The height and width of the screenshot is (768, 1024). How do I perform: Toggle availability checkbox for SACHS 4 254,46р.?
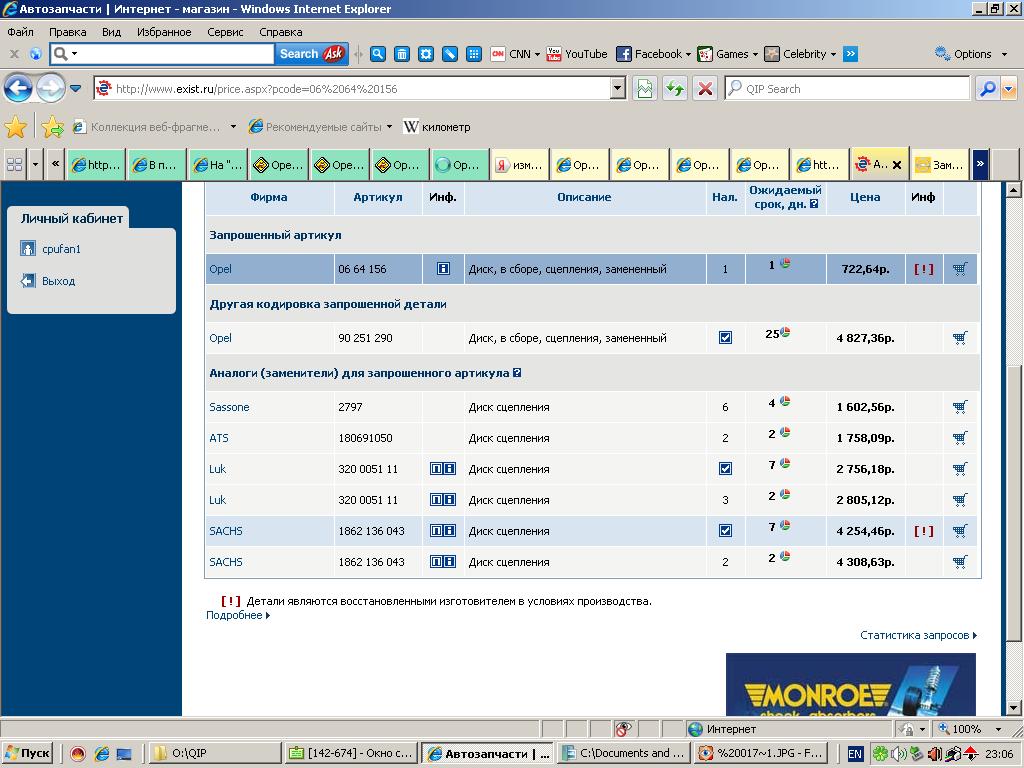[725, 531]
